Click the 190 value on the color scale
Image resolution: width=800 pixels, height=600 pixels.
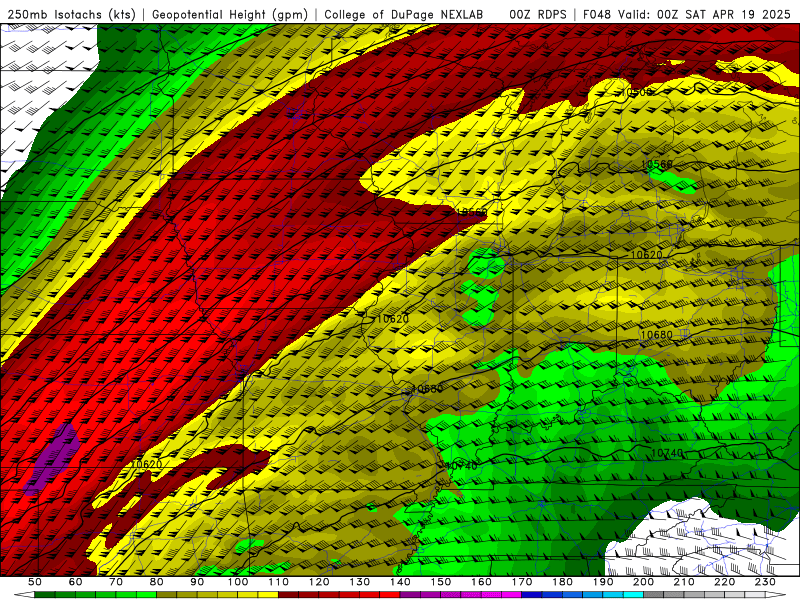coord(604,582)
